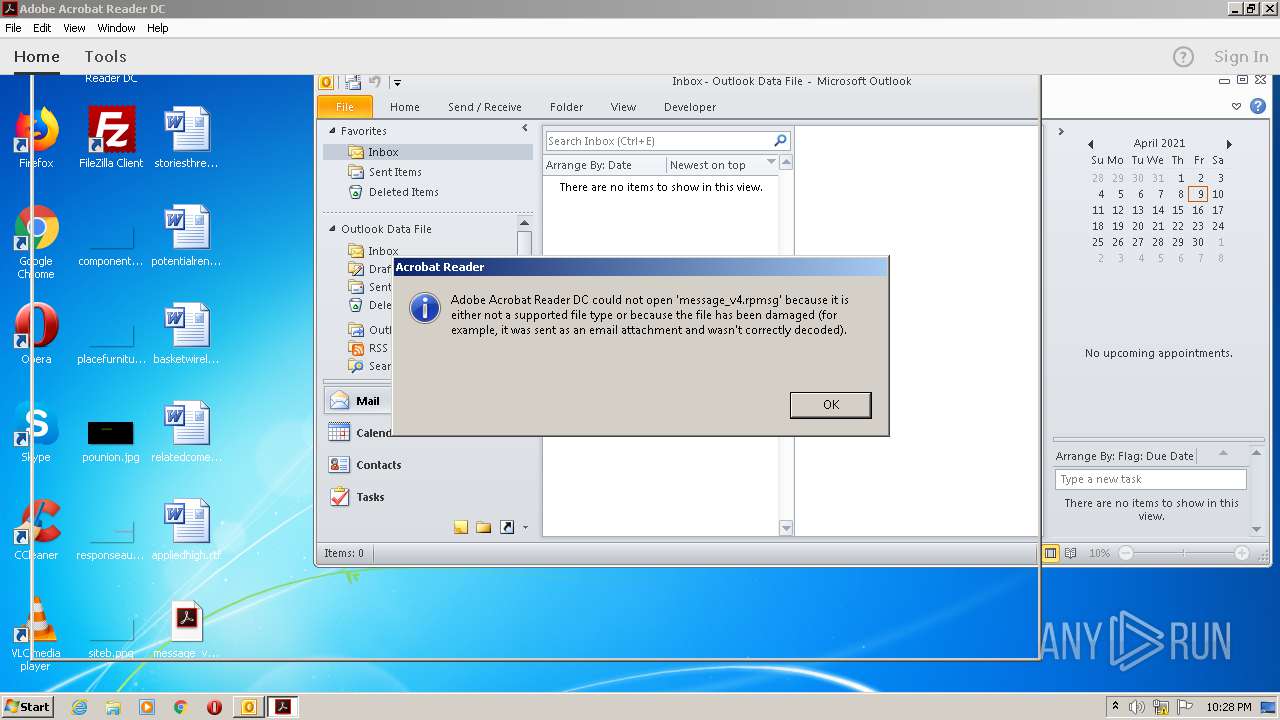Click the Calendar icon in navigation pane
This screenshot has width=1280, height=720.
tap(340, 433)
